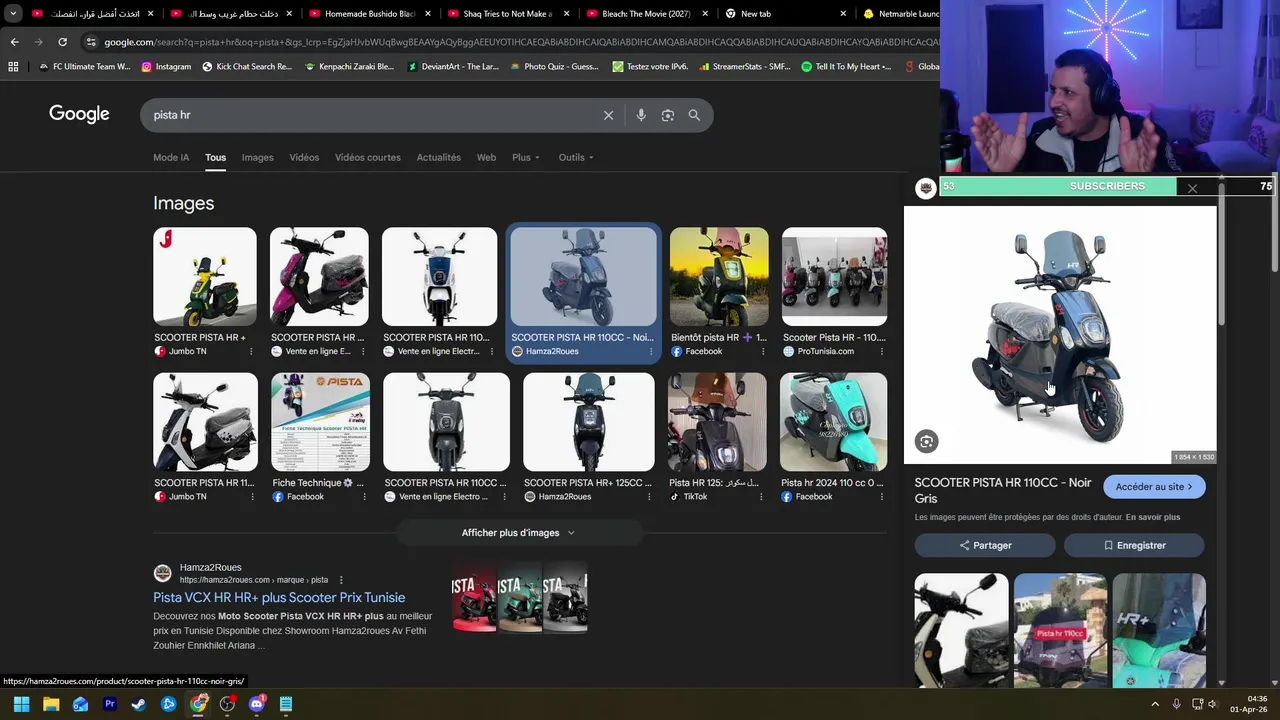Switch to the Mode IA tab
Screen dimensions: 1280x720
point(171,157)
